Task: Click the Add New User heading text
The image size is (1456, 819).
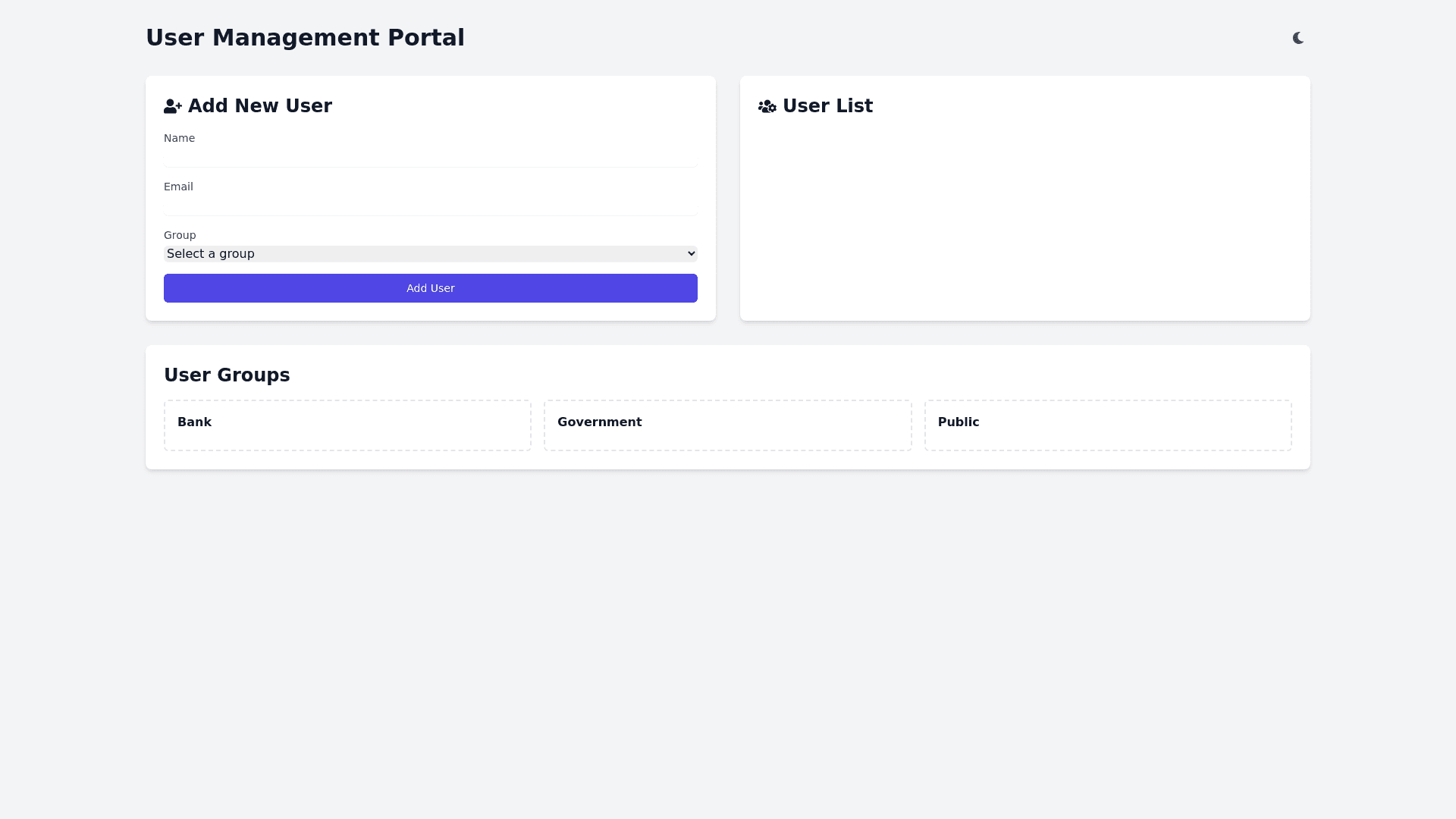Action: tap(259, 106)
